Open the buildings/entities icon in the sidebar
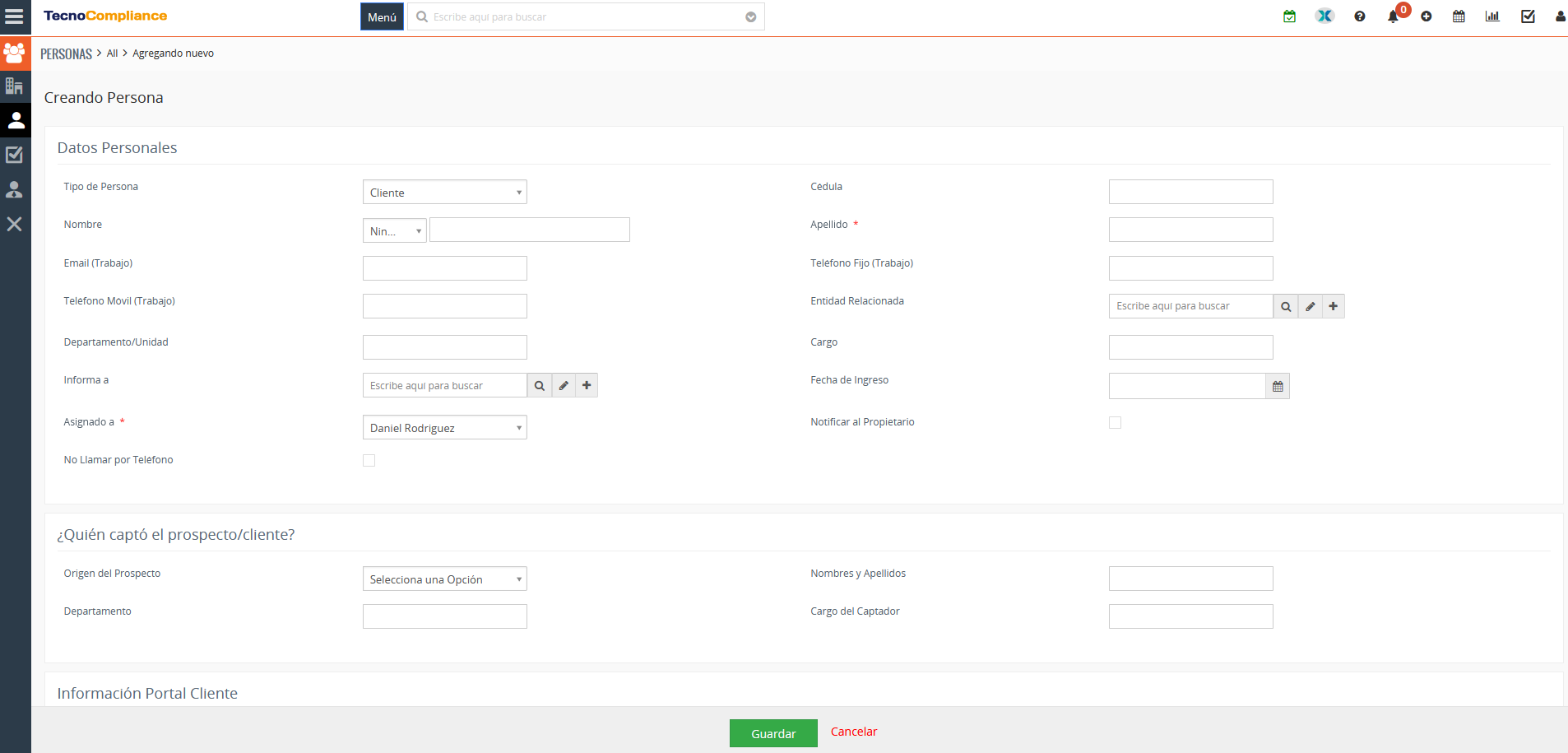 pyautogui.click(x=15, y=86)
